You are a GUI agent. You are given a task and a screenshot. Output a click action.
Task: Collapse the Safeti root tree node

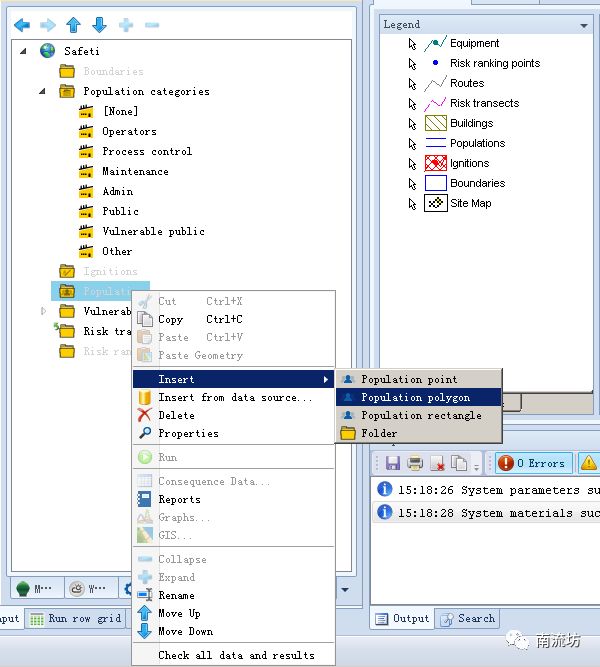point(23,51)
